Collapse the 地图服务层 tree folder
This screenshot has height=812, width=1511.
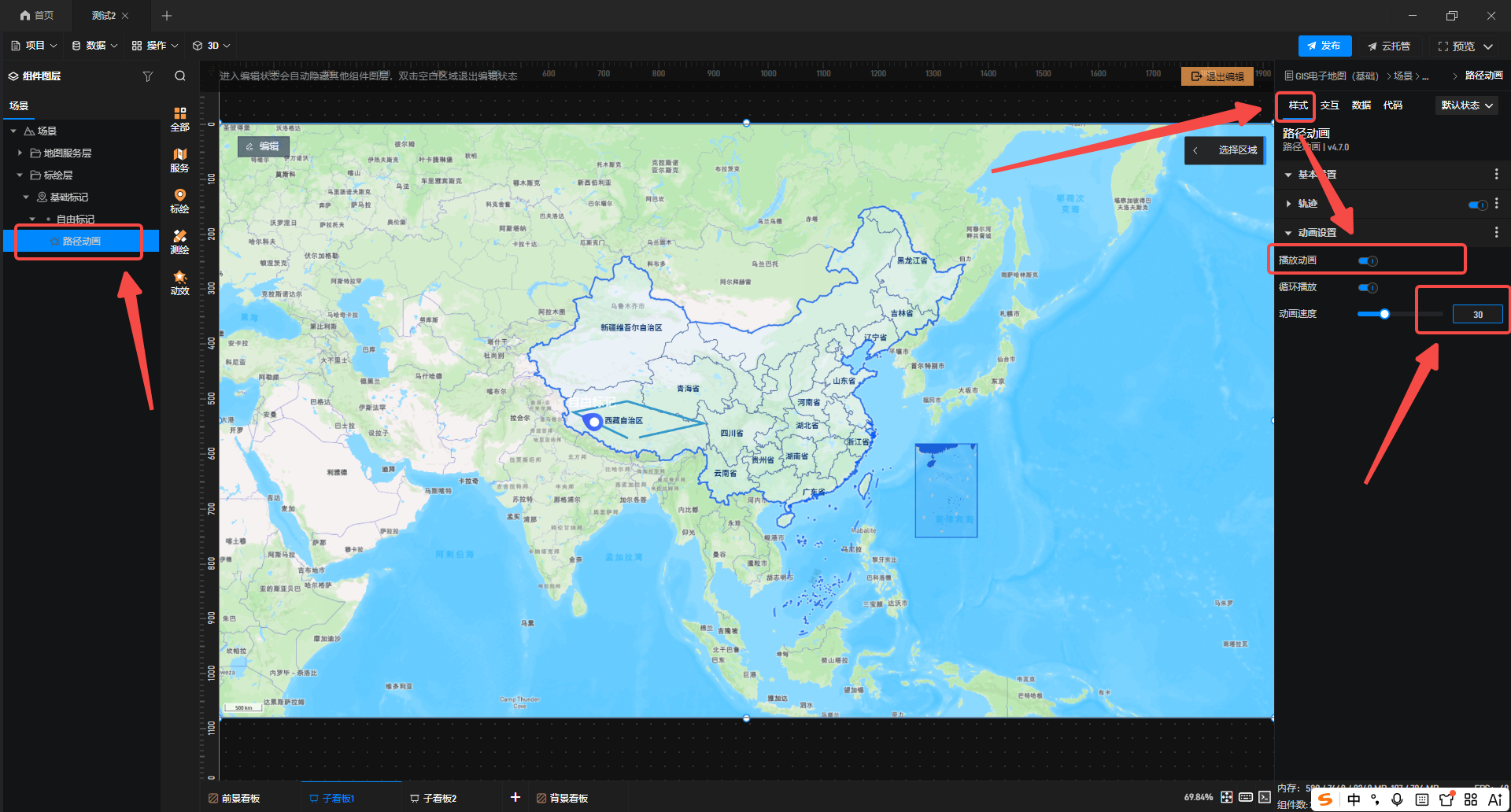pyautogui.click(x=20, y=153)
